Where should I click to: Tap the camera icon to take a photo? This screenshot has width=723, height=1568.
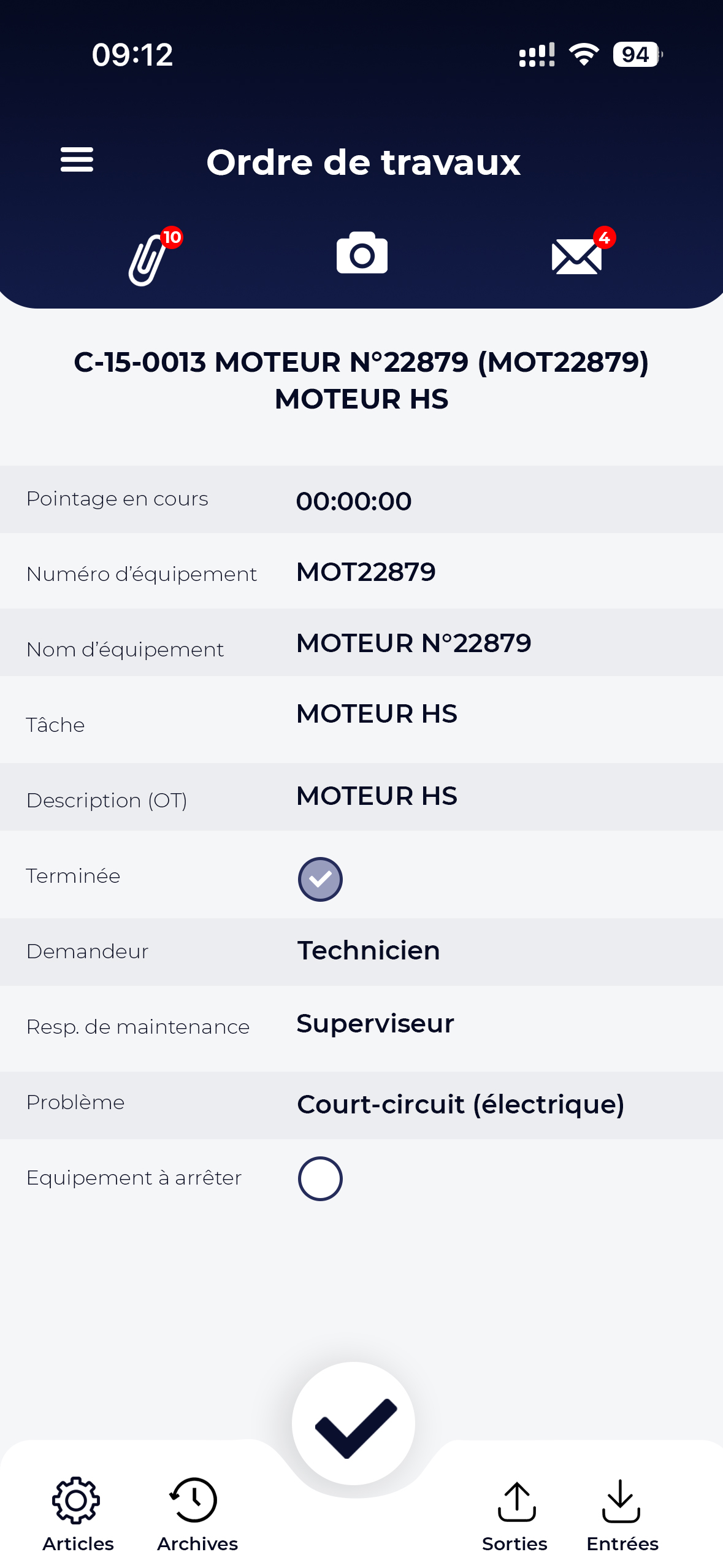coord(362,253)
